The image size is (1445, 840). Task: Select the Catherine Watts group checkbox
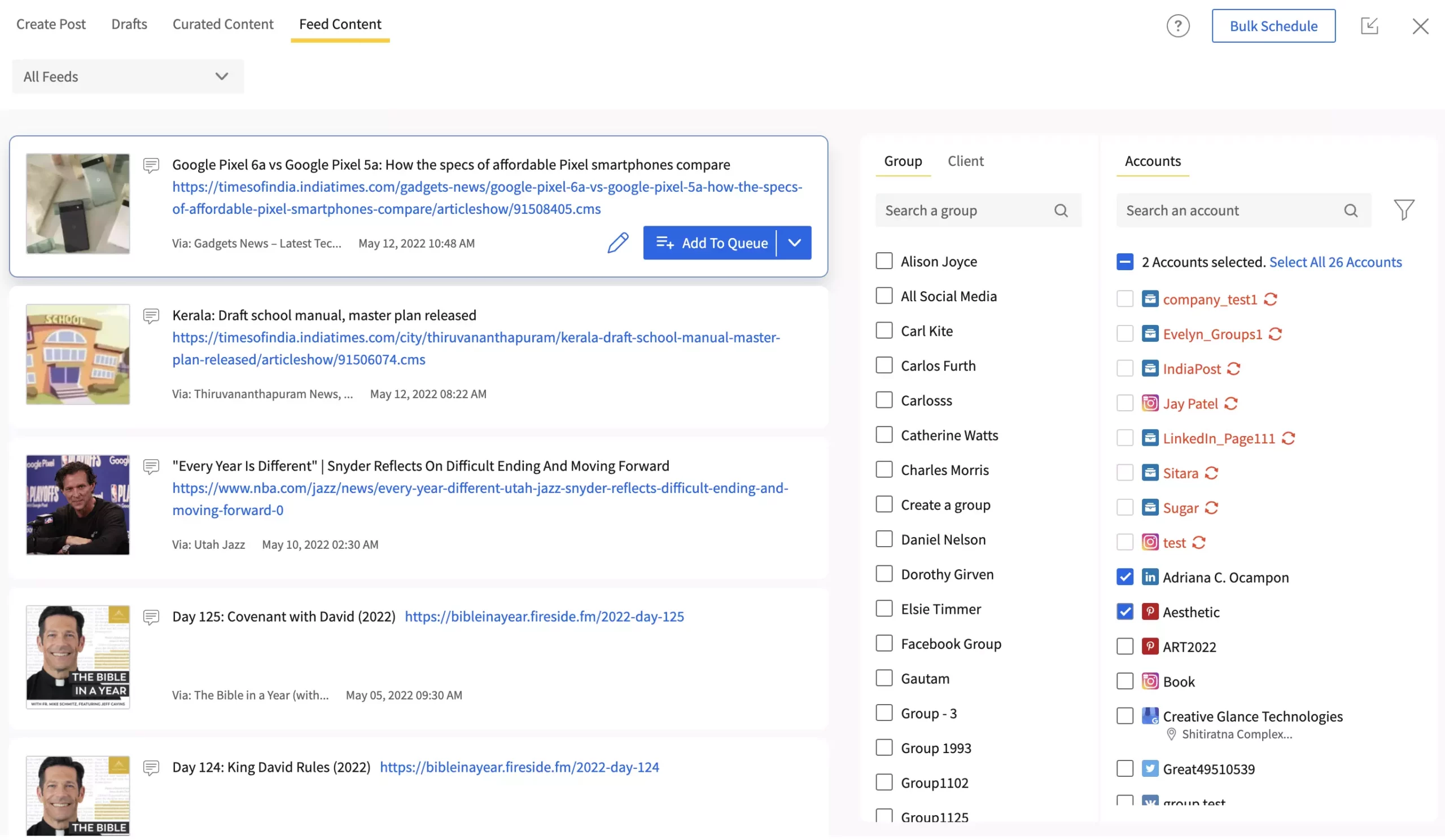click(883, 435)
